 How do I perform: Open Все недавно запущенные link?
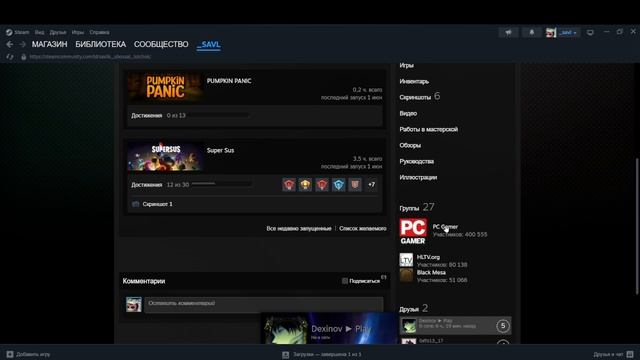[299, 229]
